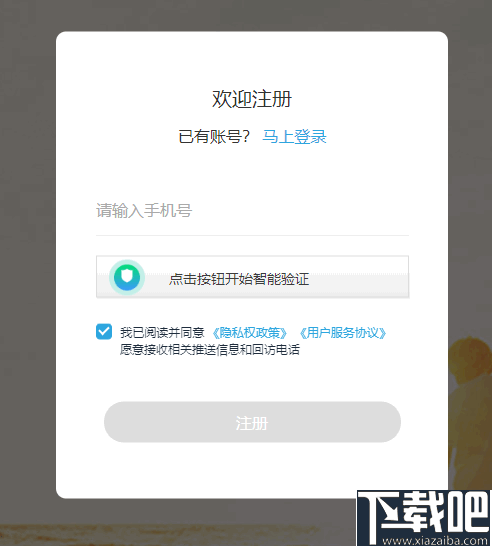Screen dimensions: 492x546
Task: Open the 《隐私权政策》 privacy policy link
Action: pos(250,333)
